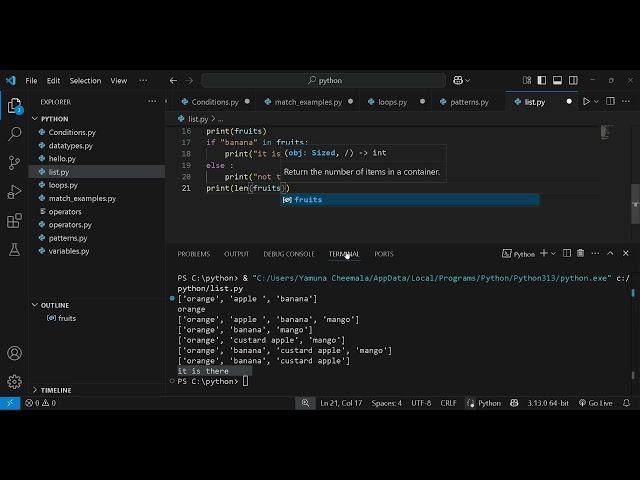The width and height of the screenshot is (640, 480).
Task: Open the OUTPUT panel tab
Action: click(x=236, y=254)
